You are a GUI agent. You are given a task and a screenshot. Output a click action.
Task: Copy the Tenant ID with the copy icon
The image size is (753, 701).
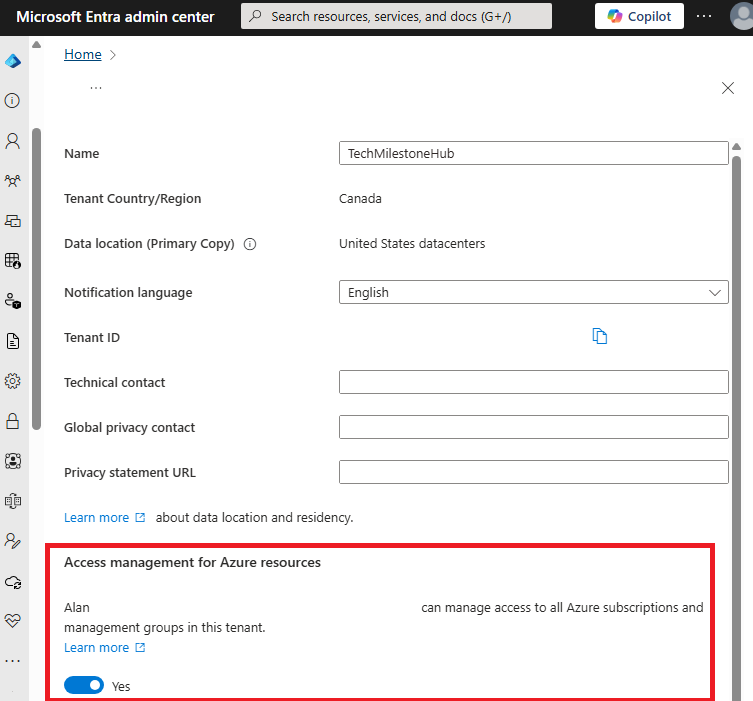pos(600,336)
